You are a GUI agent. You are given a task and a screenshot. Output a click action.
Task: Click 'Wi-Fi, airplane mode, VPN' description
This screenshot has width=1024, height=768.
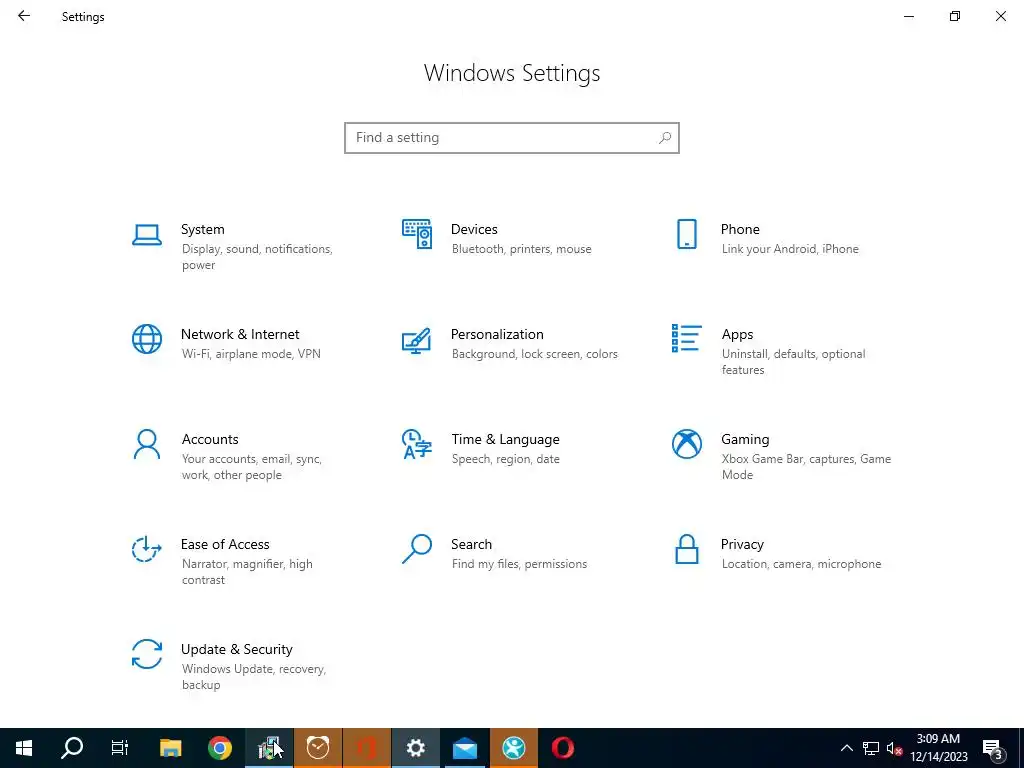[251, 354]
